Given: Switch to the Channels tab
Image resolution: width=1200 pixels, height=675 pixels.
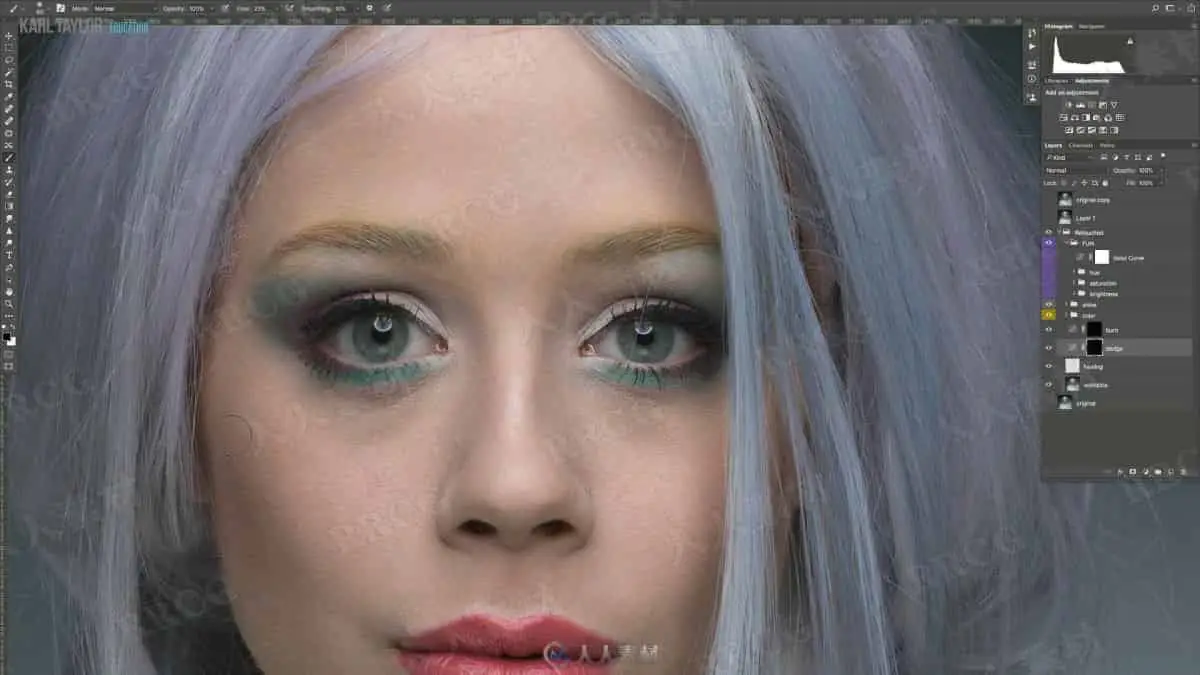Looking at the screenshot, I should pos(1081,145).
